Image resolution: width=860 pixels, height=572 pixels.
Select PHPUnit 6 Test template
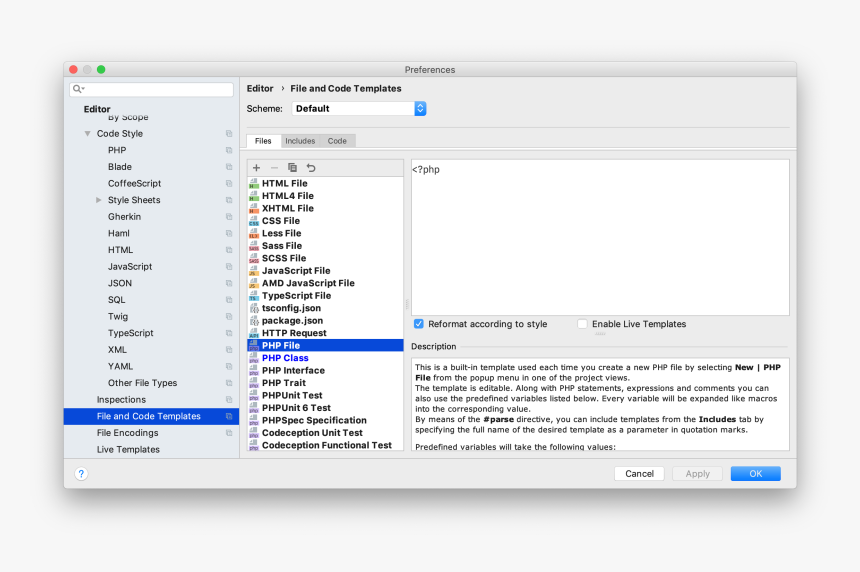point(325,408)
